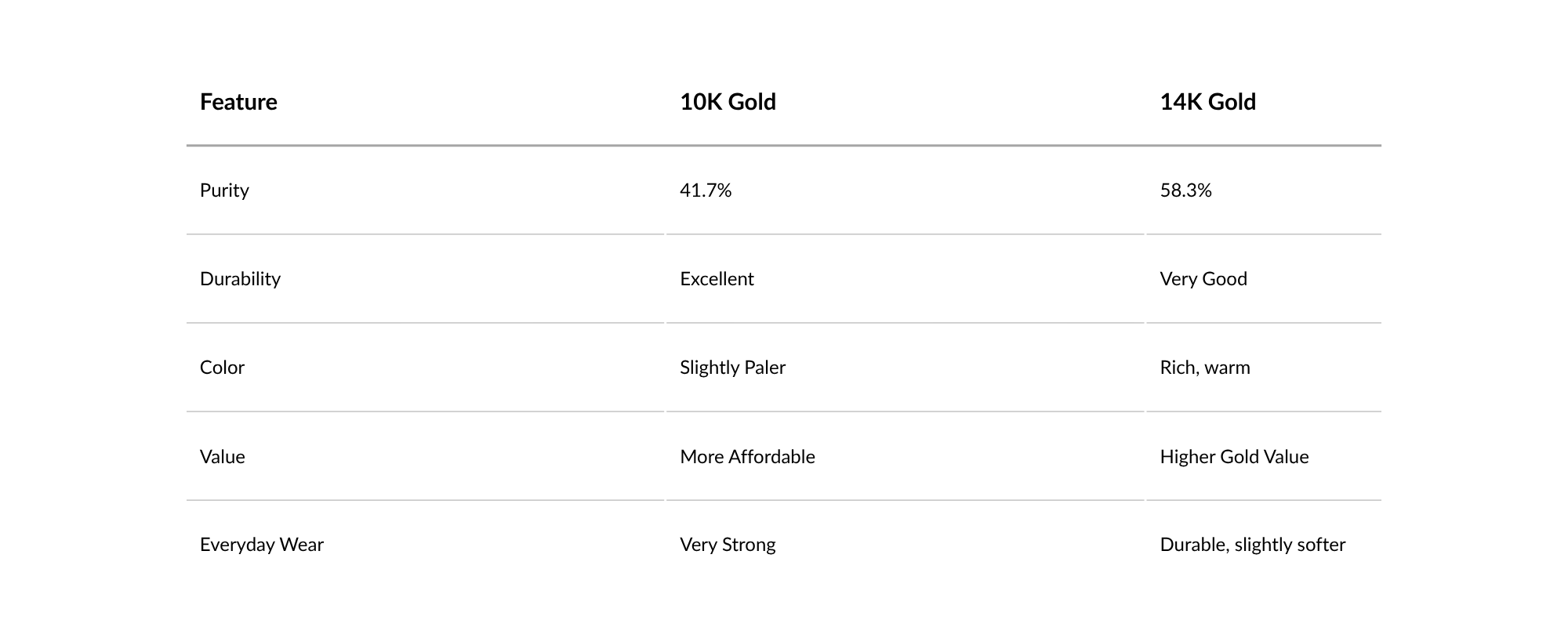Screen dimensions: 1568x627
Task: Select the Durability row label
Action: tap(240, 279)
